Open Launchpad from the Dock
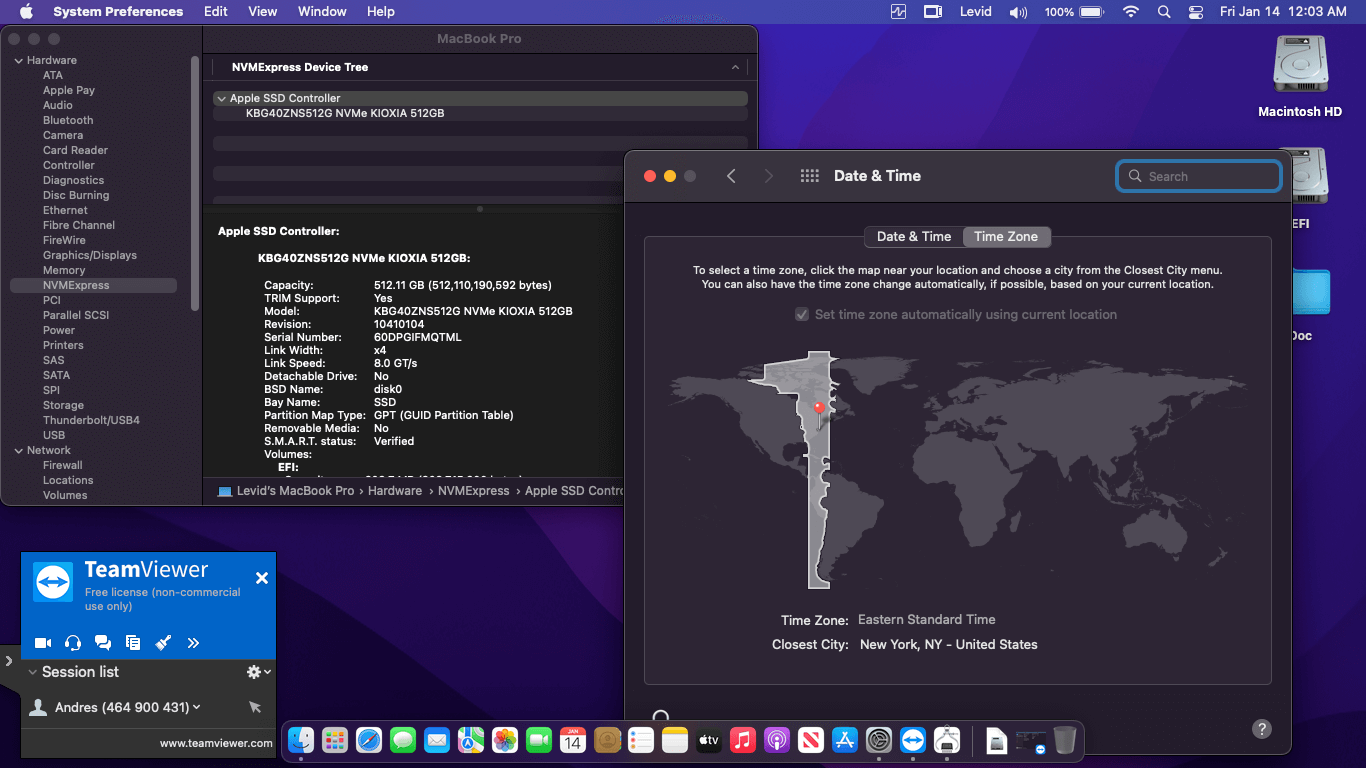The width and height of the screenshot is (1366, 768). [335, 740]
